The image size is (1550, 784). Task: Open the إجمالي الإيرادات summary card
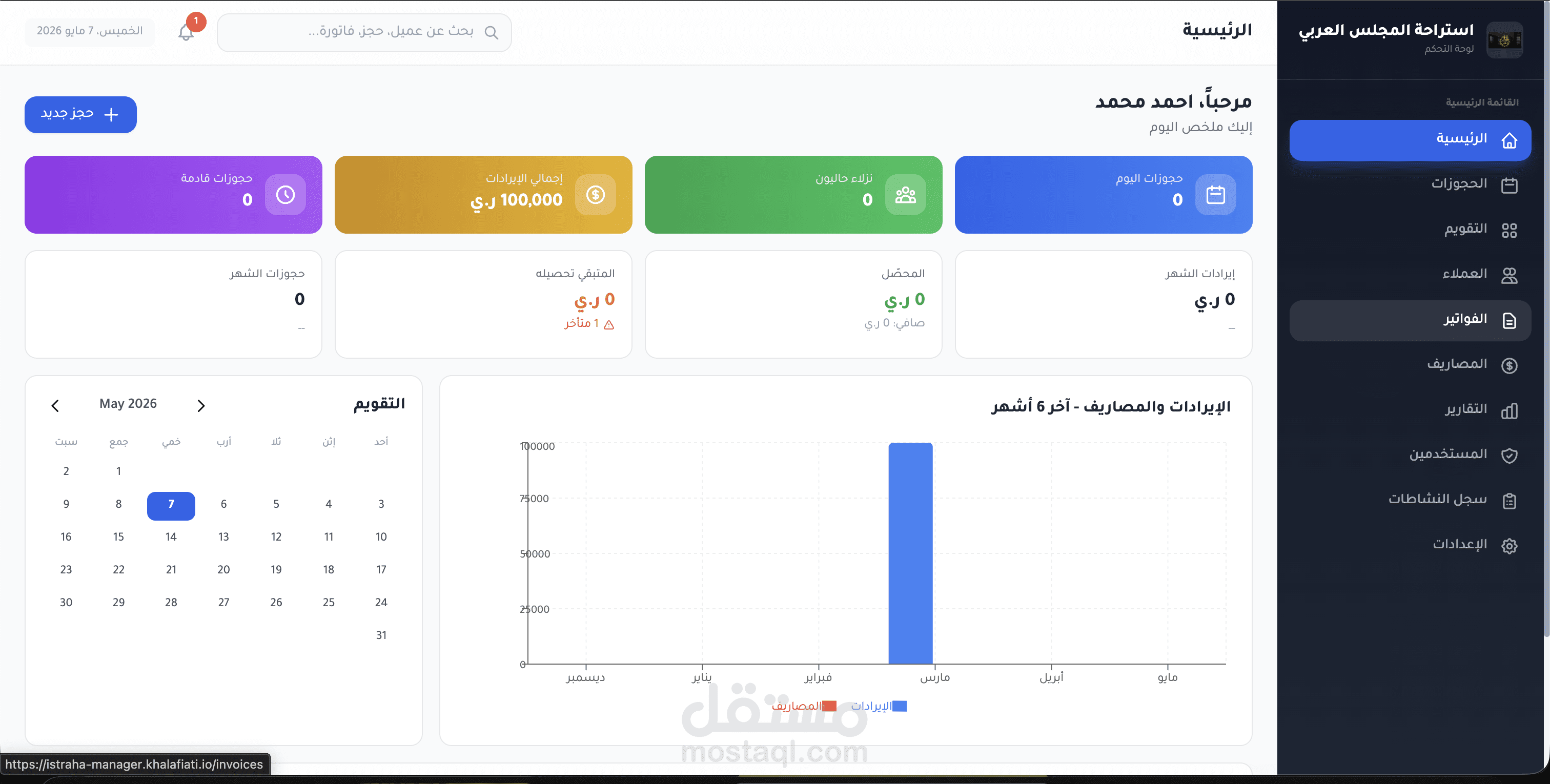click(x=483, y=194)
